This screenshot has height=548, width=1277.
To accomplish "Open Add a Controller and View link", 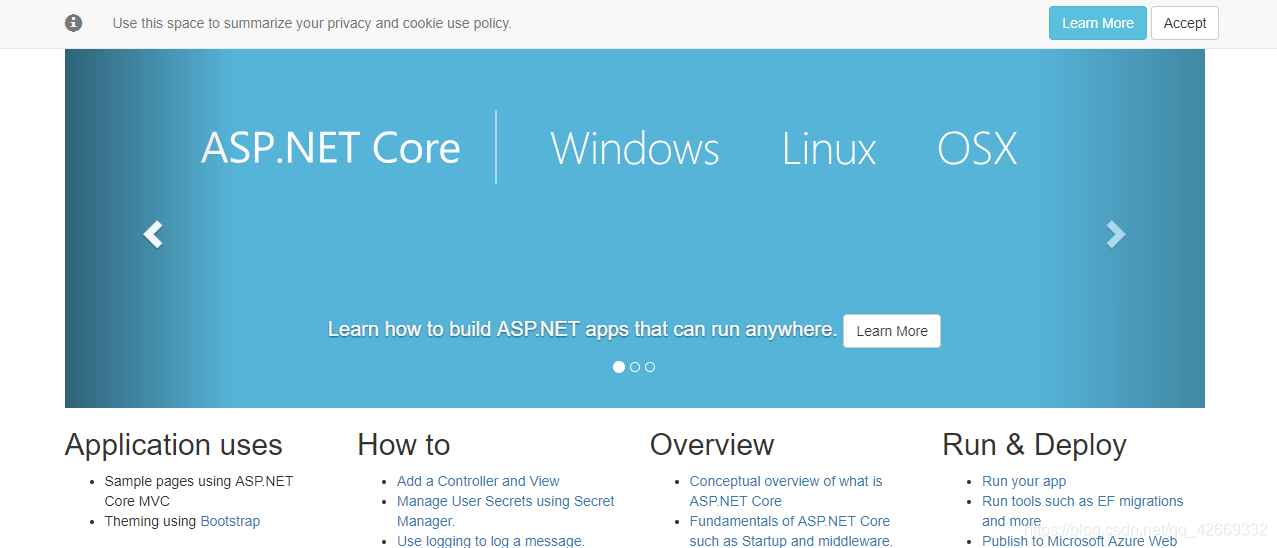I will pyautogui.click(x=478, y=481).
